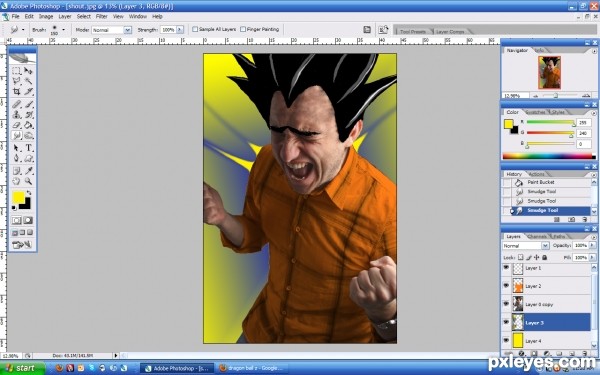Delete current state in History panel

click(584, 220)
